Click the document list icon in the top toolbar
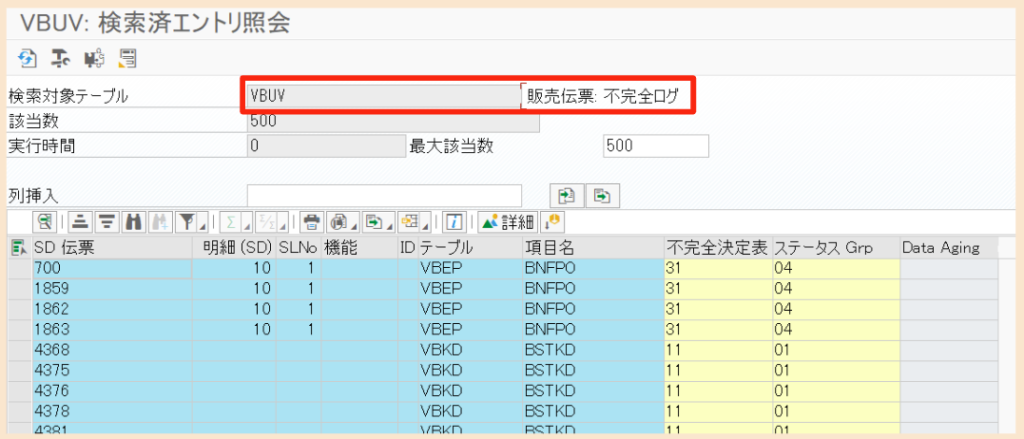The height and width of the screenshot is (439, 1024). tap(127, 59)
